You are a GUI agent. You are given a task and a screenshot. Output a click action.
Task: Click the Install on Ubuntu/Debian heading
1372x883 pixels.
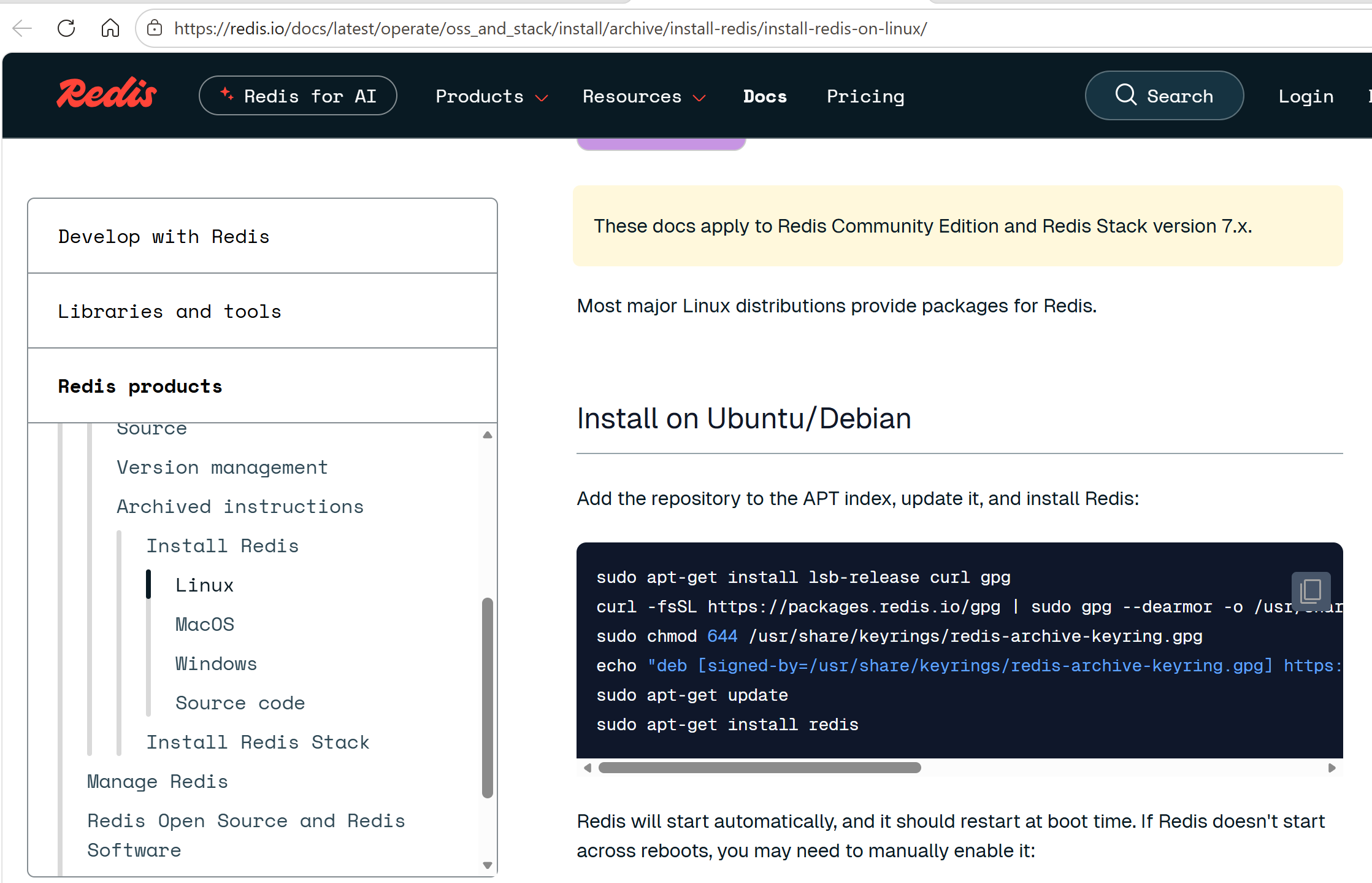click(x=744, y=418)
